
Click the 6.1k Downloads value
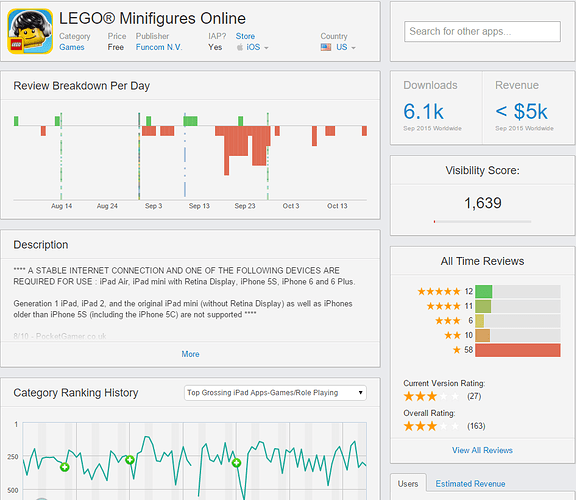pyautogui.click(x=423, y=112)
